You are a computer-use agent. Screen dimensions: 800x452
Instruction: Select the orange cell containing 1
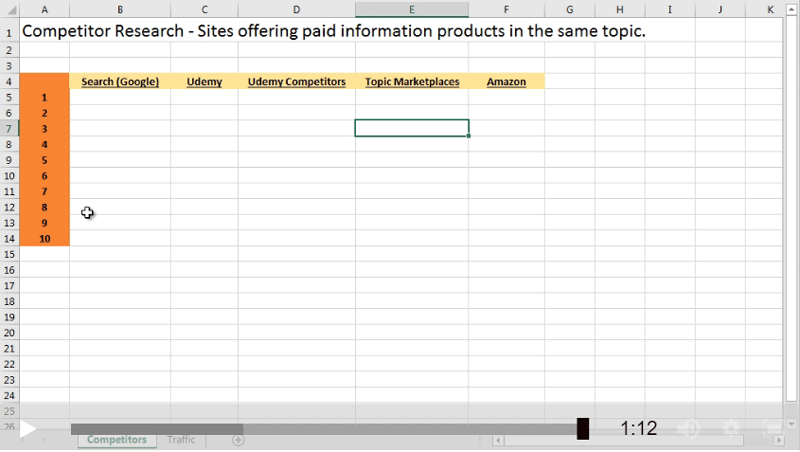(x=44, y=97)
